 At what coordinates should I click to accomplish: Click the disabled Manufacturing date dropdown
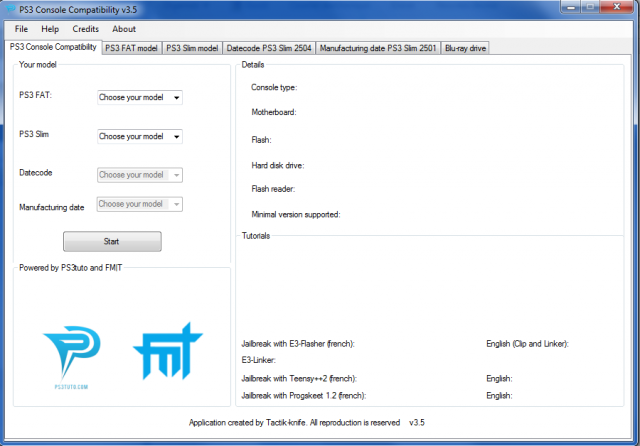(140, 204)
